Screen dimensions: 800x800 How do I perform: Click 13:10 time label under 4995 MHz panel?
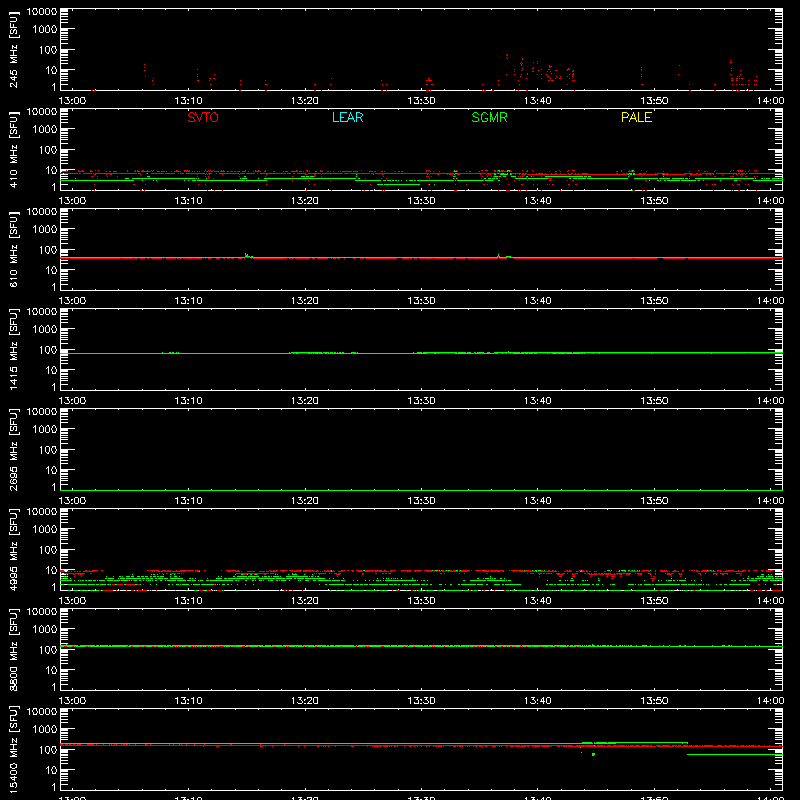tap(188, 601)
